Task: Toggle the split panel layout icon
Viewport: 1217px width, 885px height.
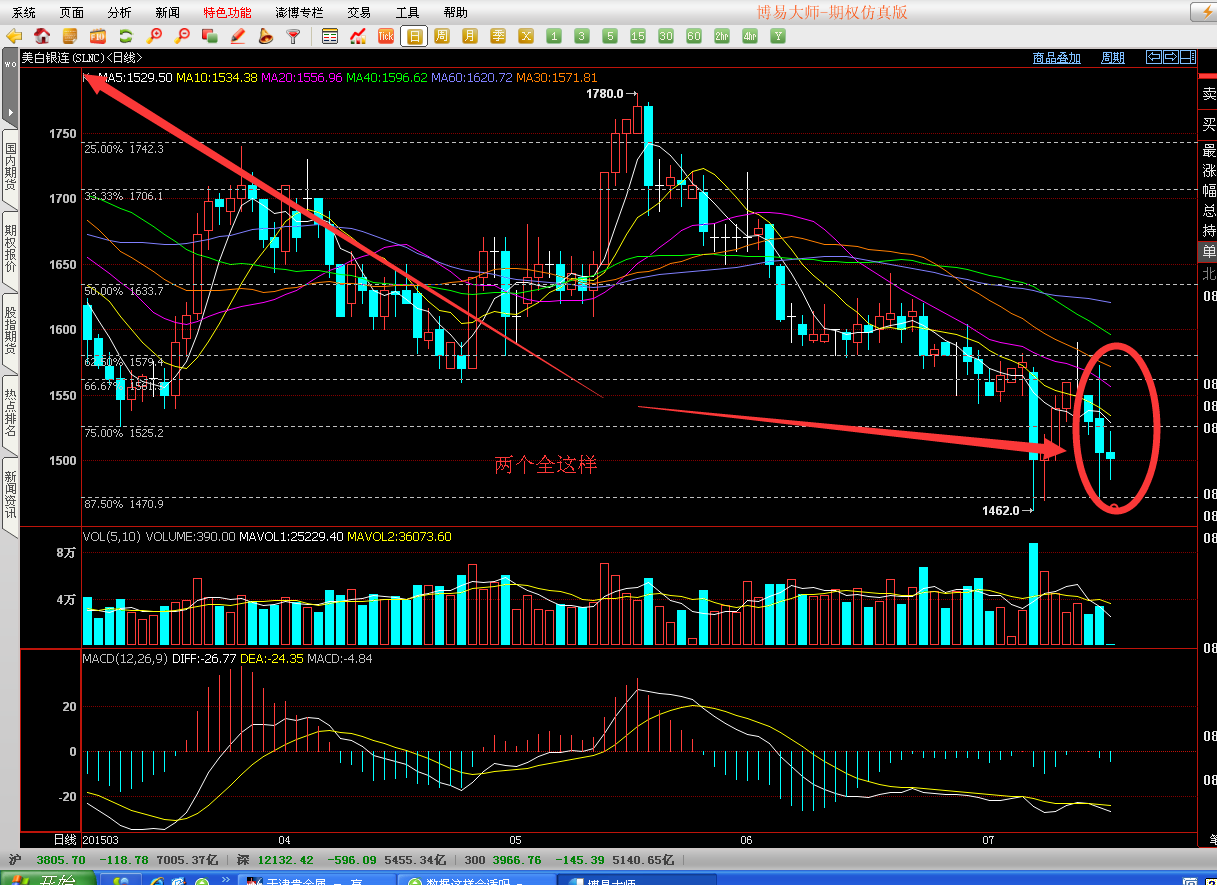Action: point(1187,57)
